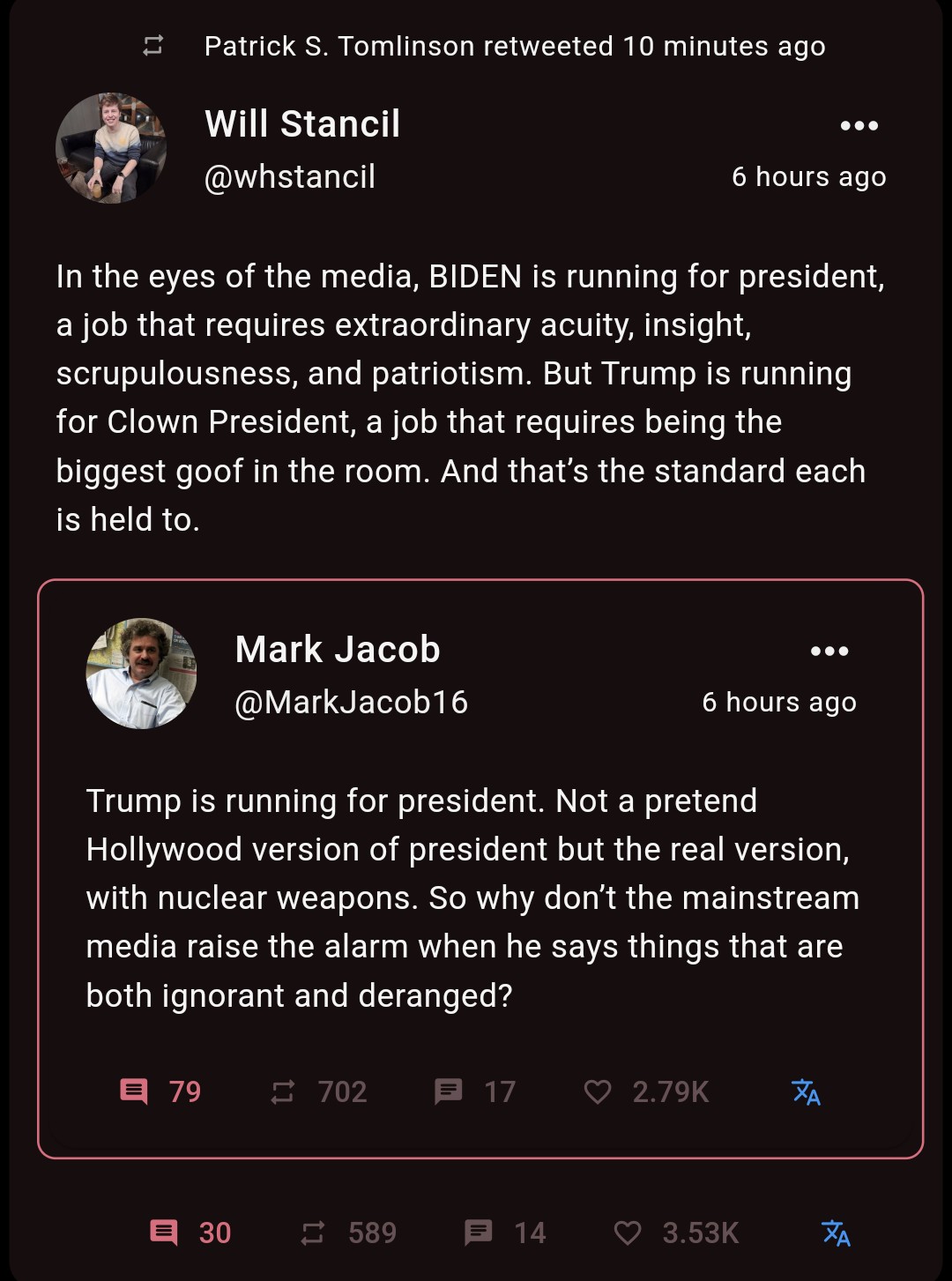
Task: Like Will Stancil's tweet
Action: [x=675, y=1233]
